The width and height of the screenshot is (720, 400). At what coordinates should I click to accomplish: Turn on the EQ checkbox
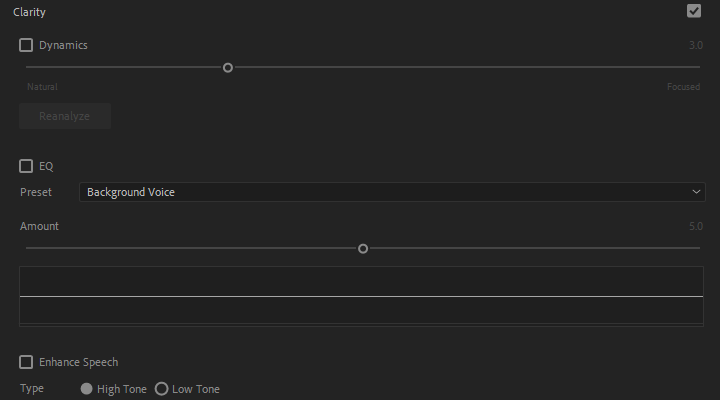(26, 166)
